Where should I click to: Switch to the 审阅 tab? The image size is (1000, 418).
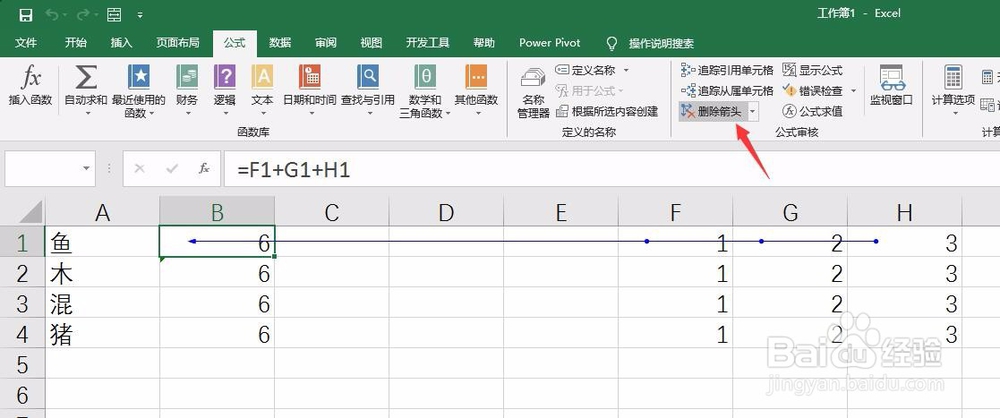[326, 43]
